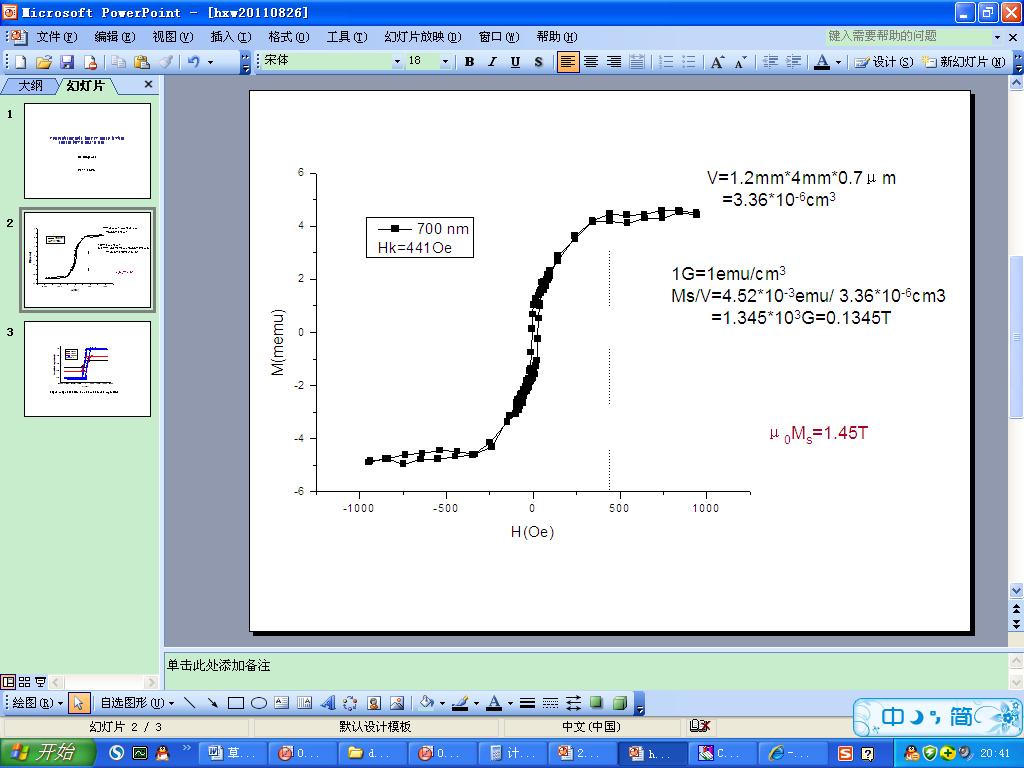This screenshot has height=768, width=1024.
Task: Toggle numbered list
Action: click(665, 62)
